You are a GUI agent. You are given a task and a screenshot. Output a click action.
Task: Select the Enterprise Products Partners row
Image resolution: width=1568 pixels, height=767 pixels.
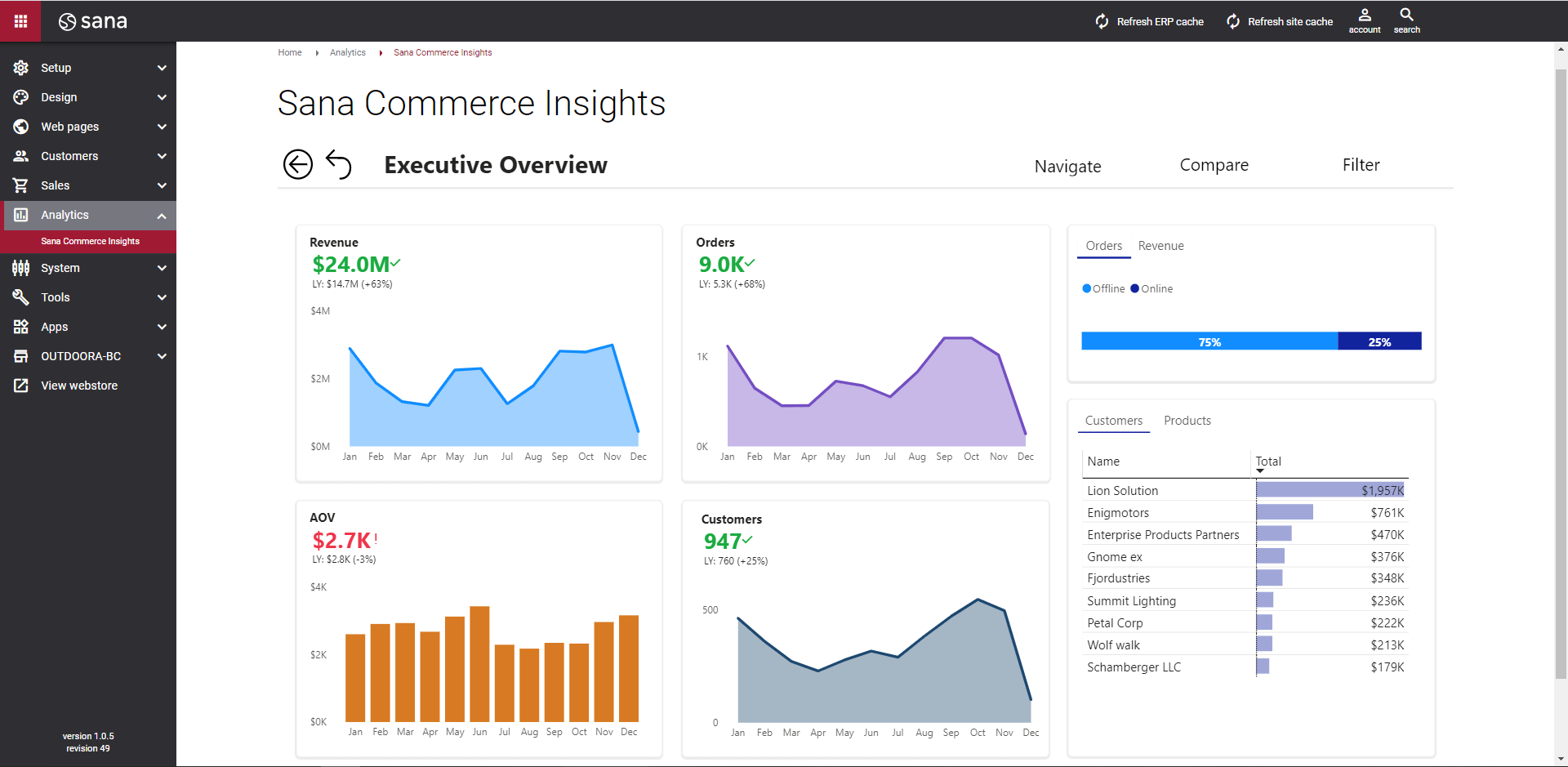pos(1245,535)
